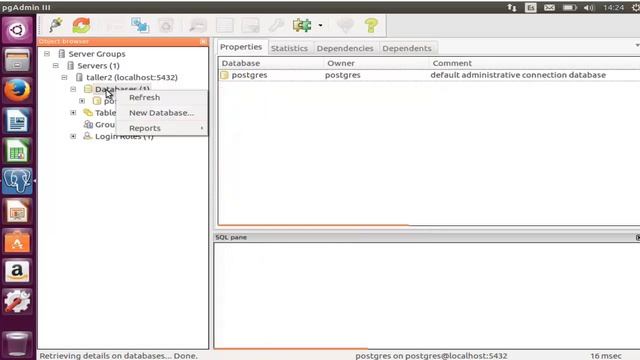Open System Settings from the launcher
This screenshot has height=360, width=640.
tap(17, 302)
